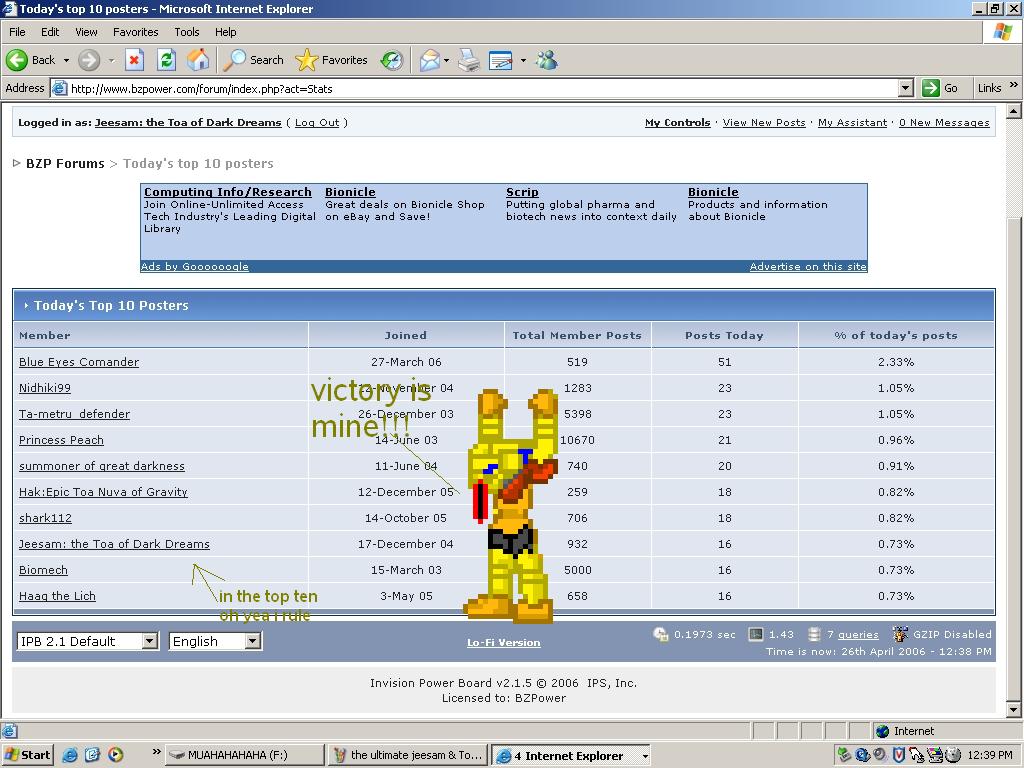Go to Home page icon
This screenshot has width=1024, height=768.
198,60
